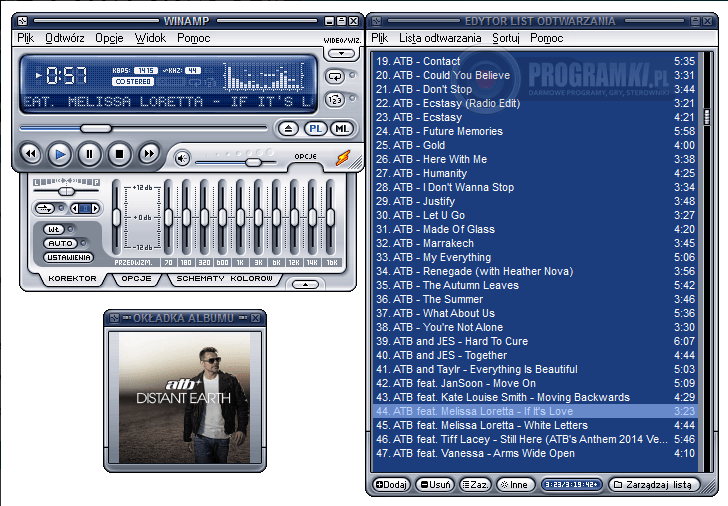
Task: Select track 32. ATB - Marrakech
Action: [x=535, y=243]
